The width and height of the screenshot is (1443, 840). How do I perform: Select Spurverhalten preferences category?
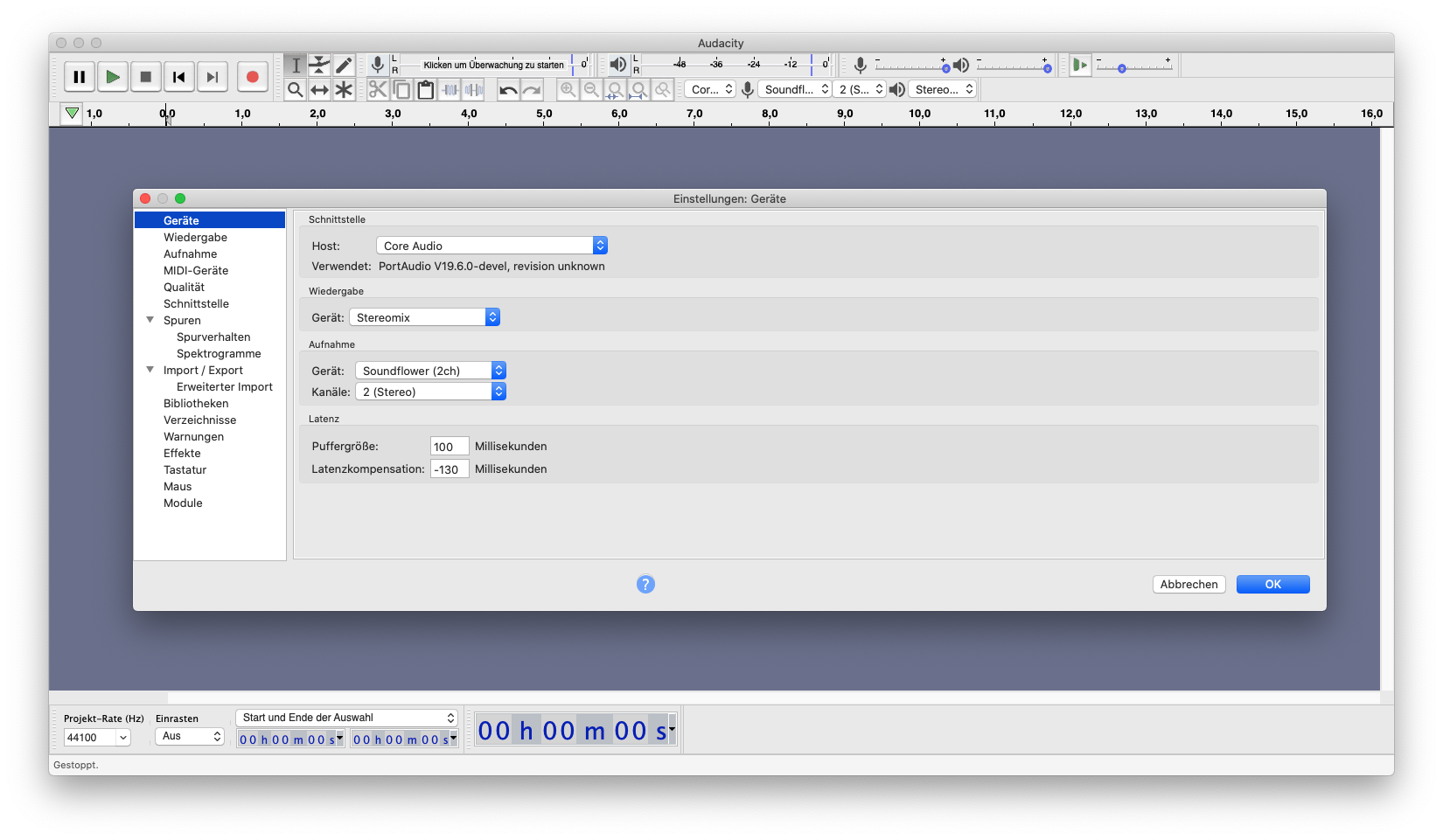pos(213,337)
